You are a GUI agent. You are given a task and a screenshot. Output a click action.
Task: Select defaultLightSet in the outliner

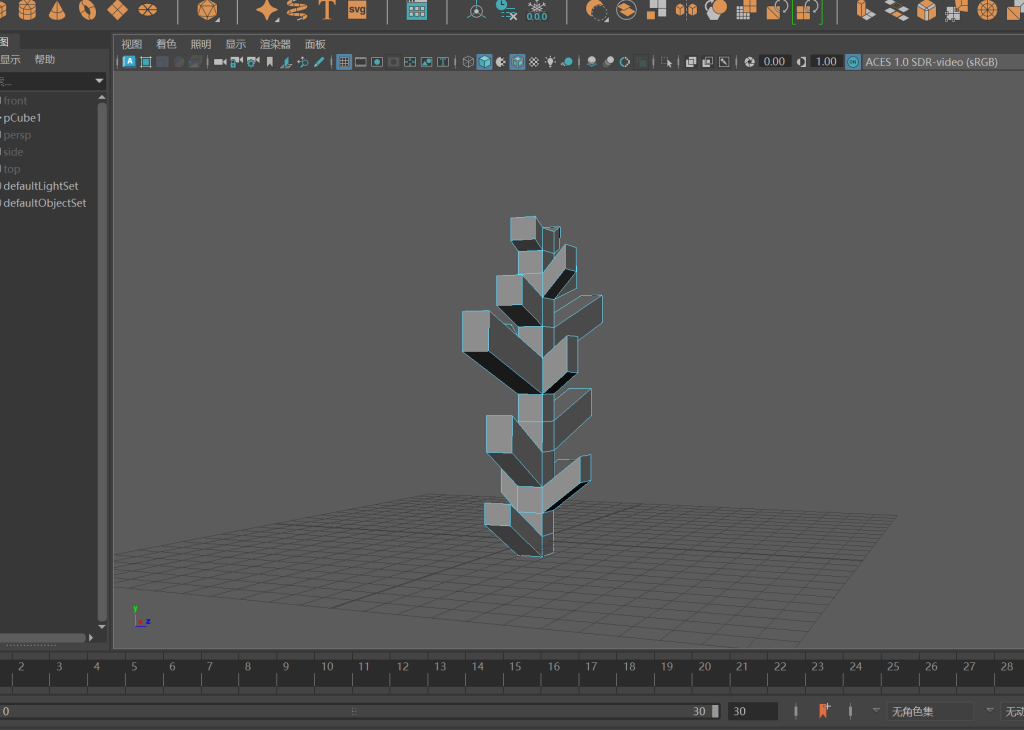pyautogui.click(x=40, y=186)
